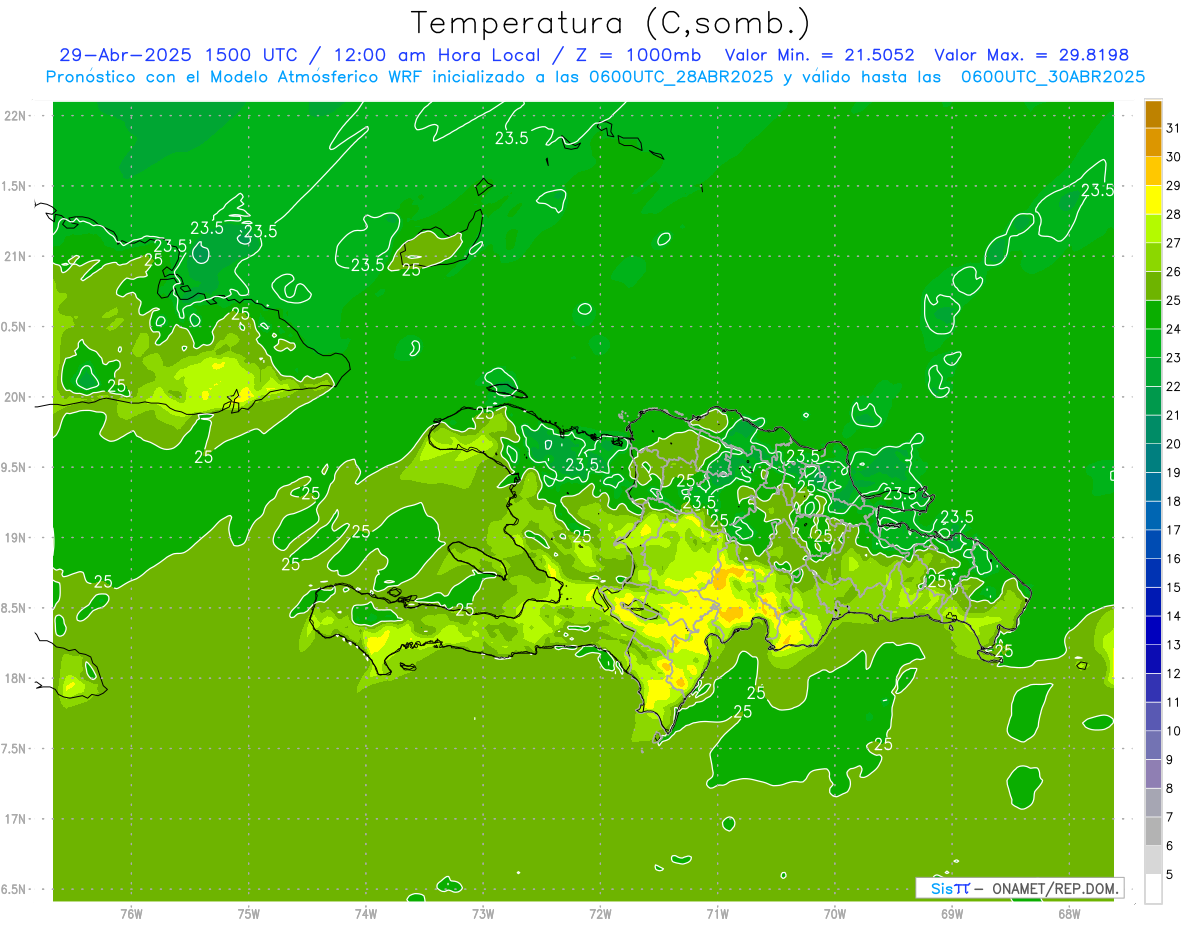This screenshot has width=1200, height=927.
Task: Click the white legend band below the 5 label
Action: [x=1153, y=889]
